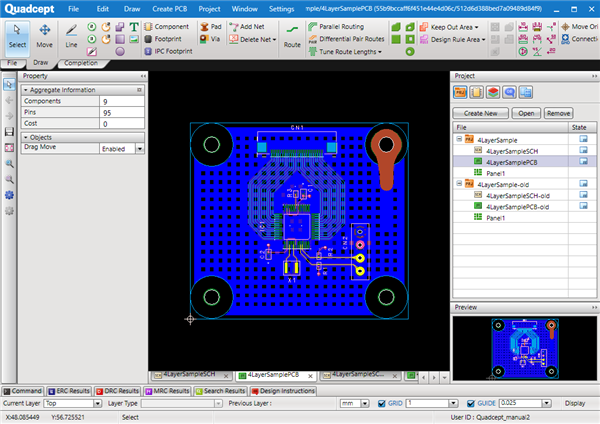
Task: Open the File menu
Action: click(x=73, y=9)
